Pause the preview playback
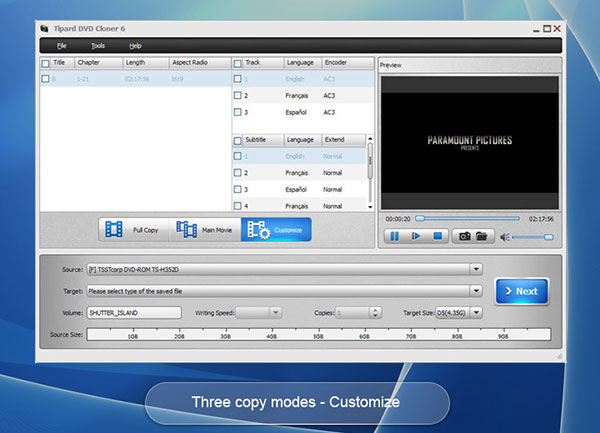The image size is (600, 433). tap(394, 236)
